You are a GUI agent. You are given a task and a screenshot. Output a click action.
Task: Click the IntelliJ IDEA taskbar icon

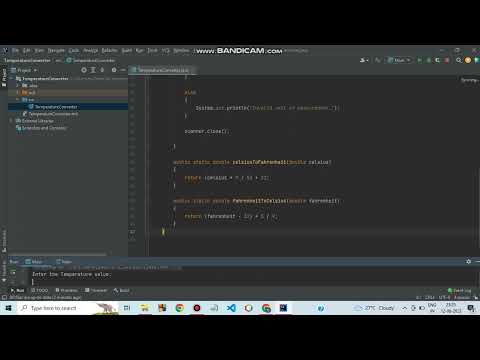point(283,308)
